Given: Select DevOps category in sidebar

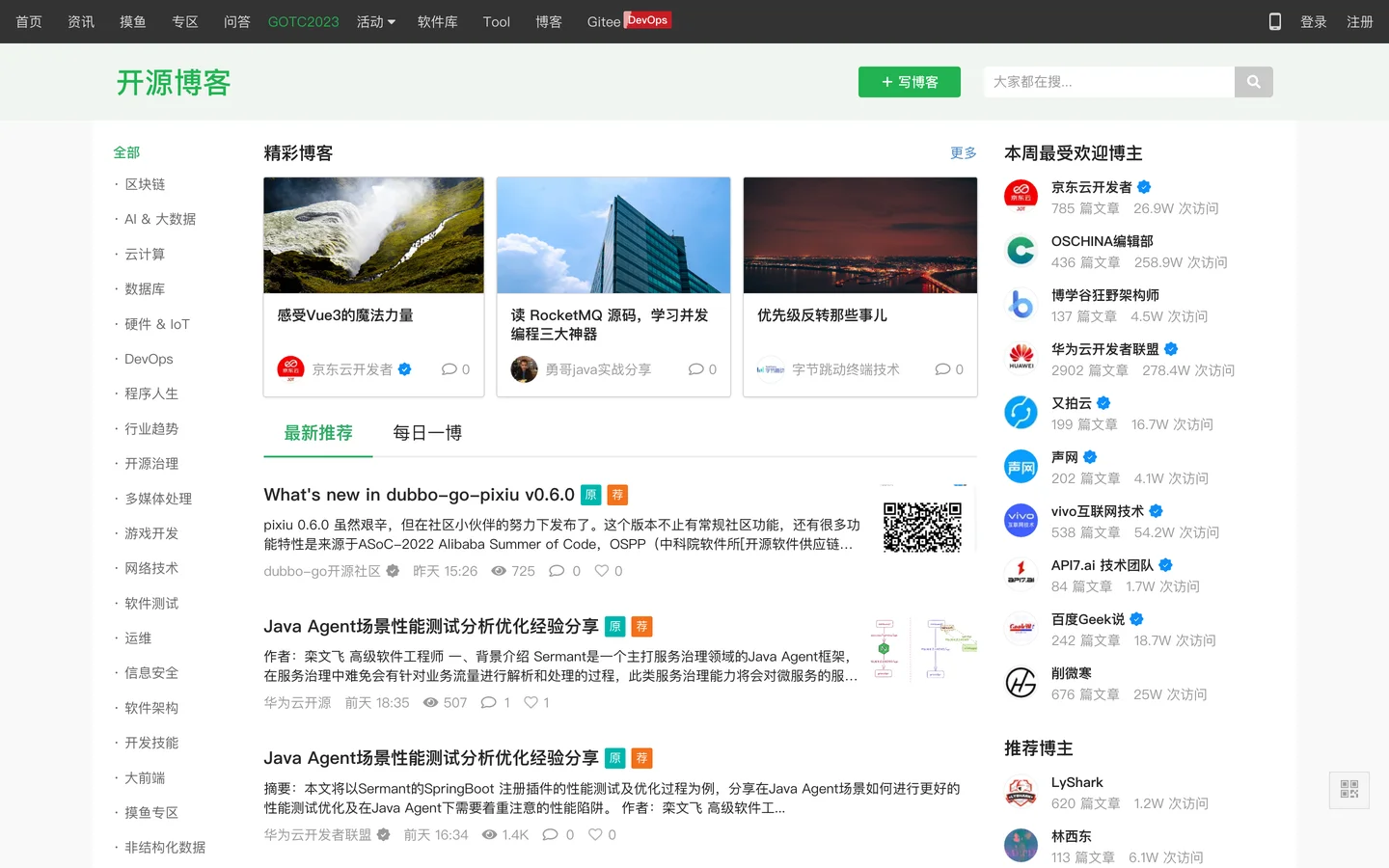Looking at the screenshot, I should (149, 359).
